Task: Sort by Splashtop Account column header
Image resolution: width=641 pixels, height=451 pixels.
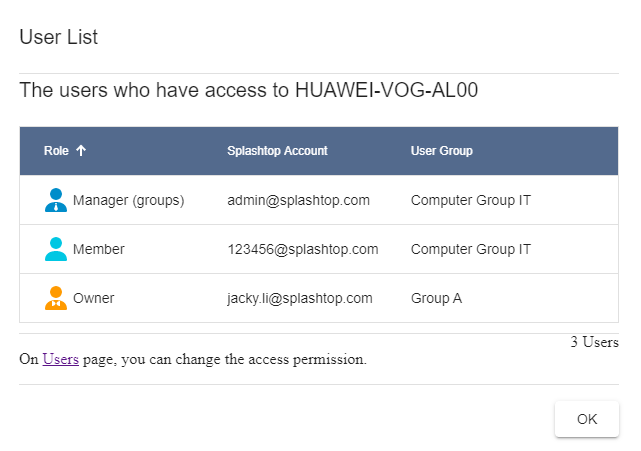Action: tap(277, 150)
